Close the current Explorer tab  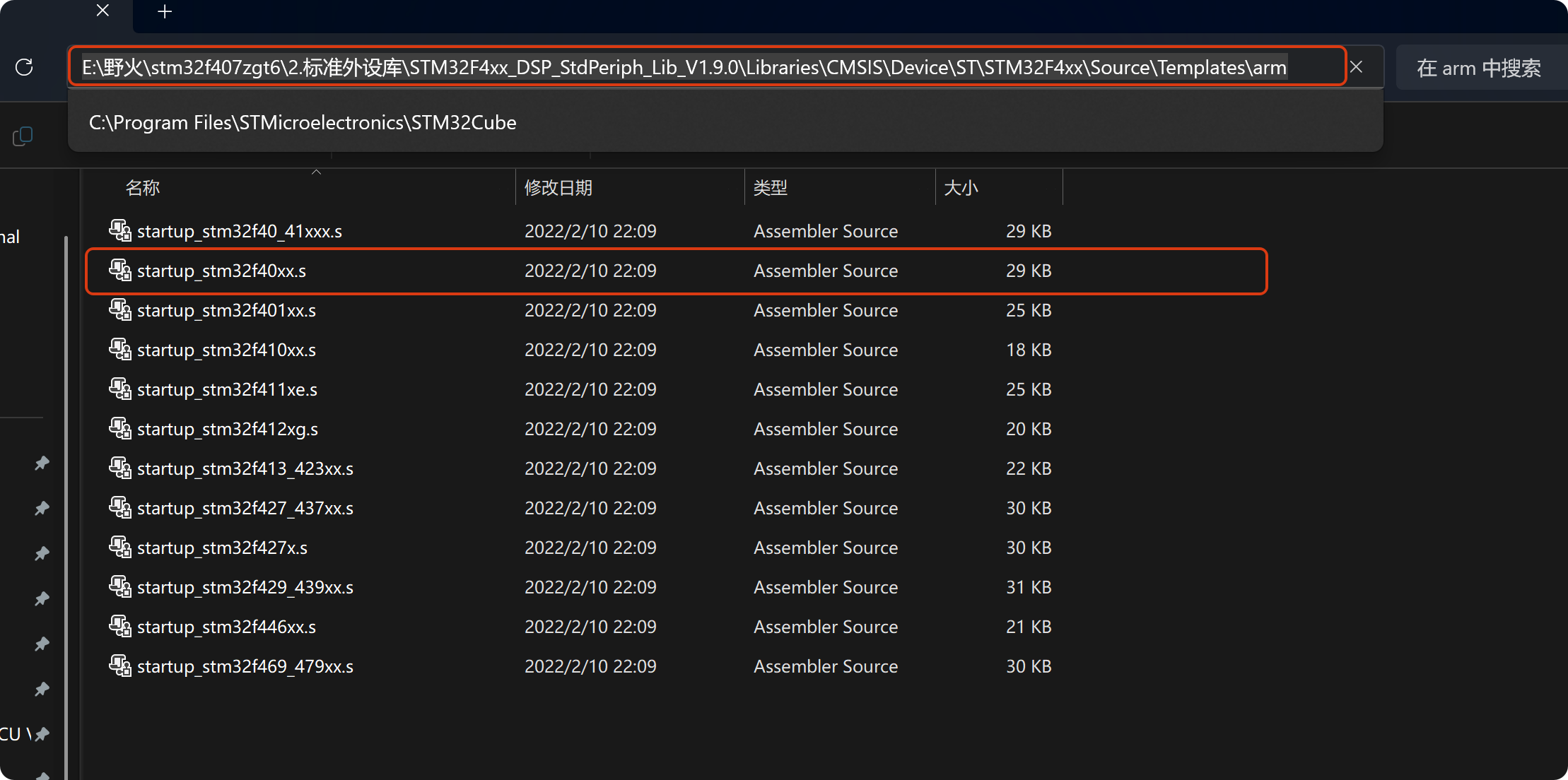(x=103, y=11)
